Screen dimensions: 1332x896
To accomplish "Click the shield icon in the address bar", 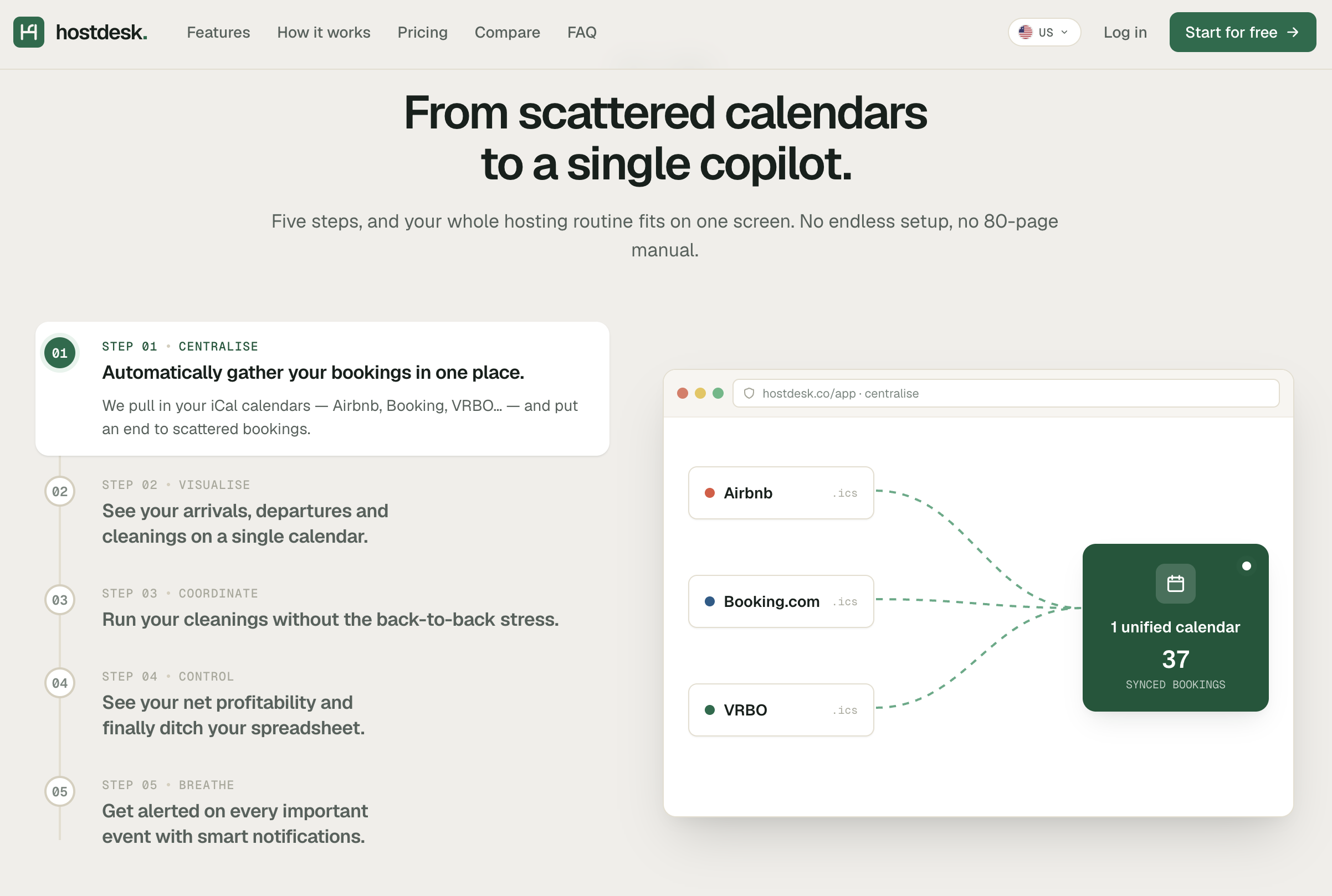I will pyautogui.click(x=749, y=393).
